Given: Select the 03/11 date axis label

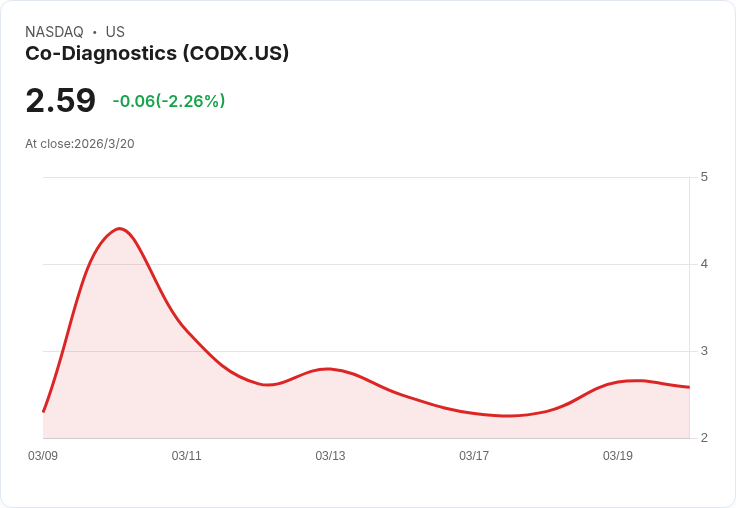Looking at the screenshot, I should [x=186, y=456].
